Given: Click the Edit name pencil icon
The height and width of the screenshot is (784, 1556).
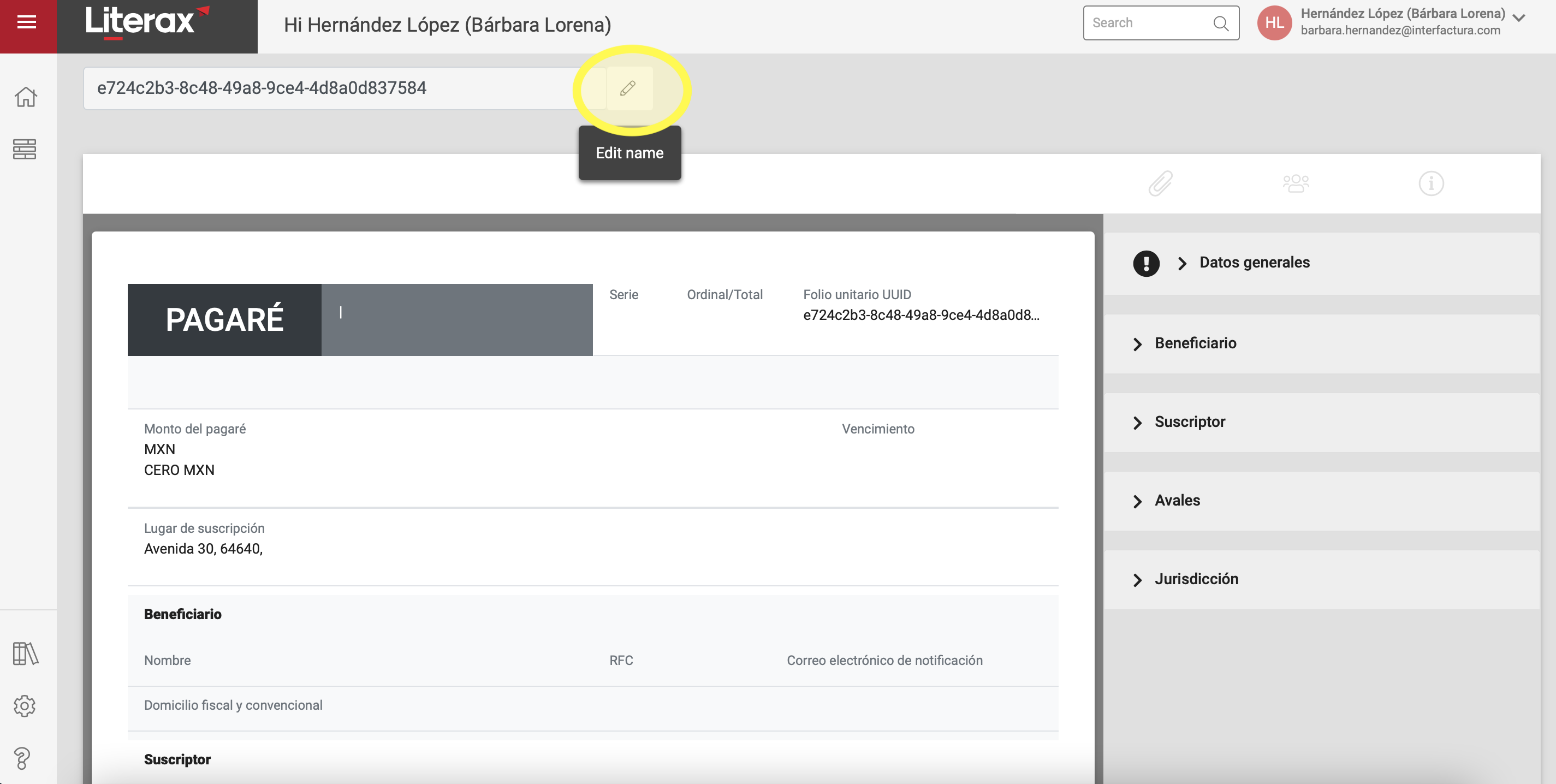Looking at the screenshot, I should 629,88.
